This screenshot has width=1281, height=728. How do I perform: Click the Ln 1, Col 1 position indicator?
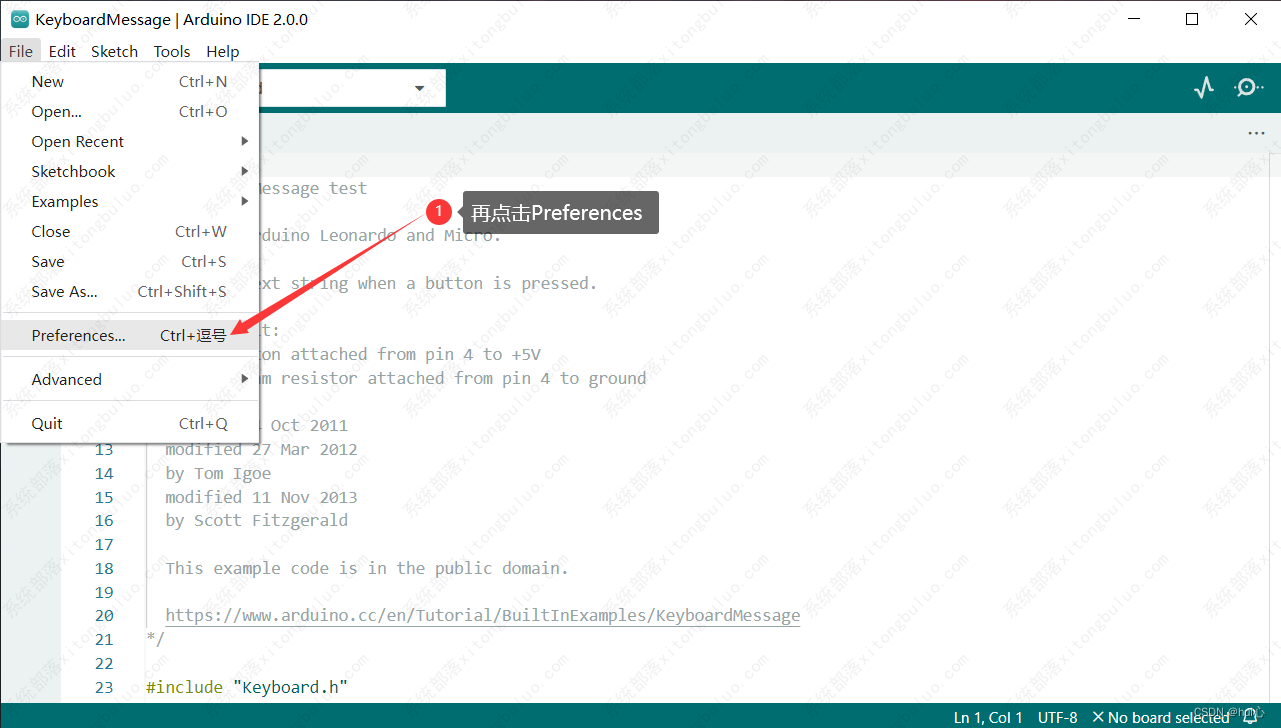point(988,717)
